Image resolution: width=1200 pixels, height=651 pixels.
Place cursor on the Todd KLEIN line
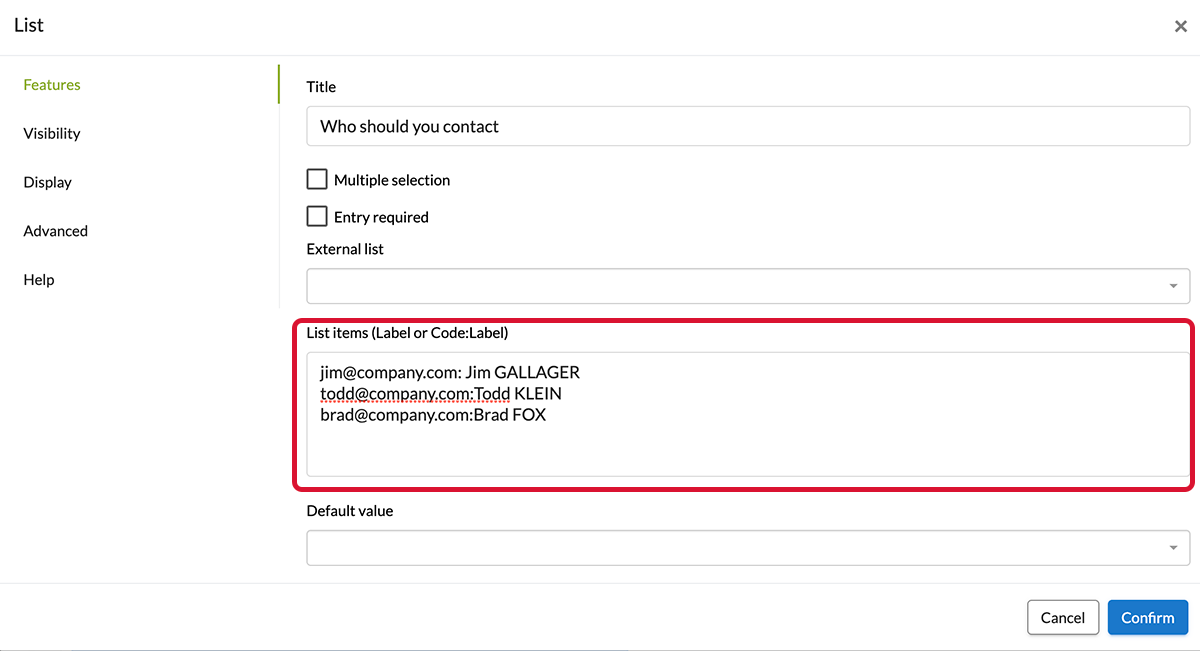click(441, 394)
